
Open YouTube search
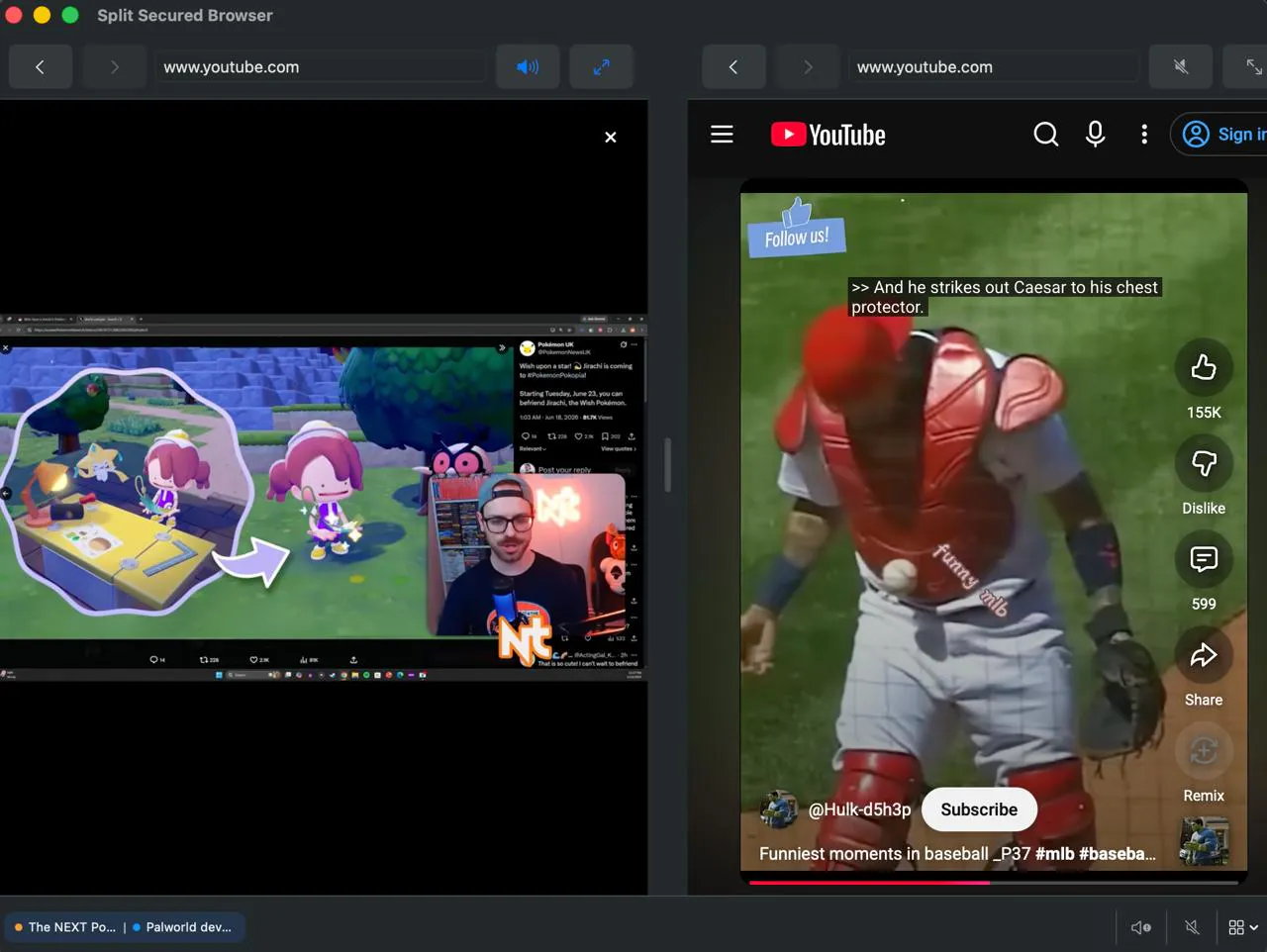coord(1046,135)
